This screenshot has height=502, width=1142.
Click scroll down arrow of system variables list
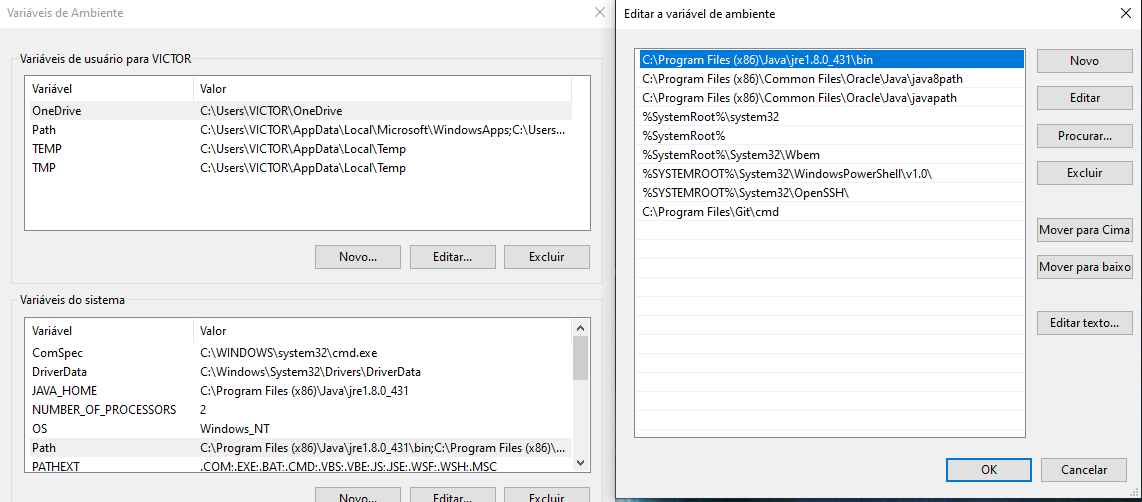click(x=580, y=463)
